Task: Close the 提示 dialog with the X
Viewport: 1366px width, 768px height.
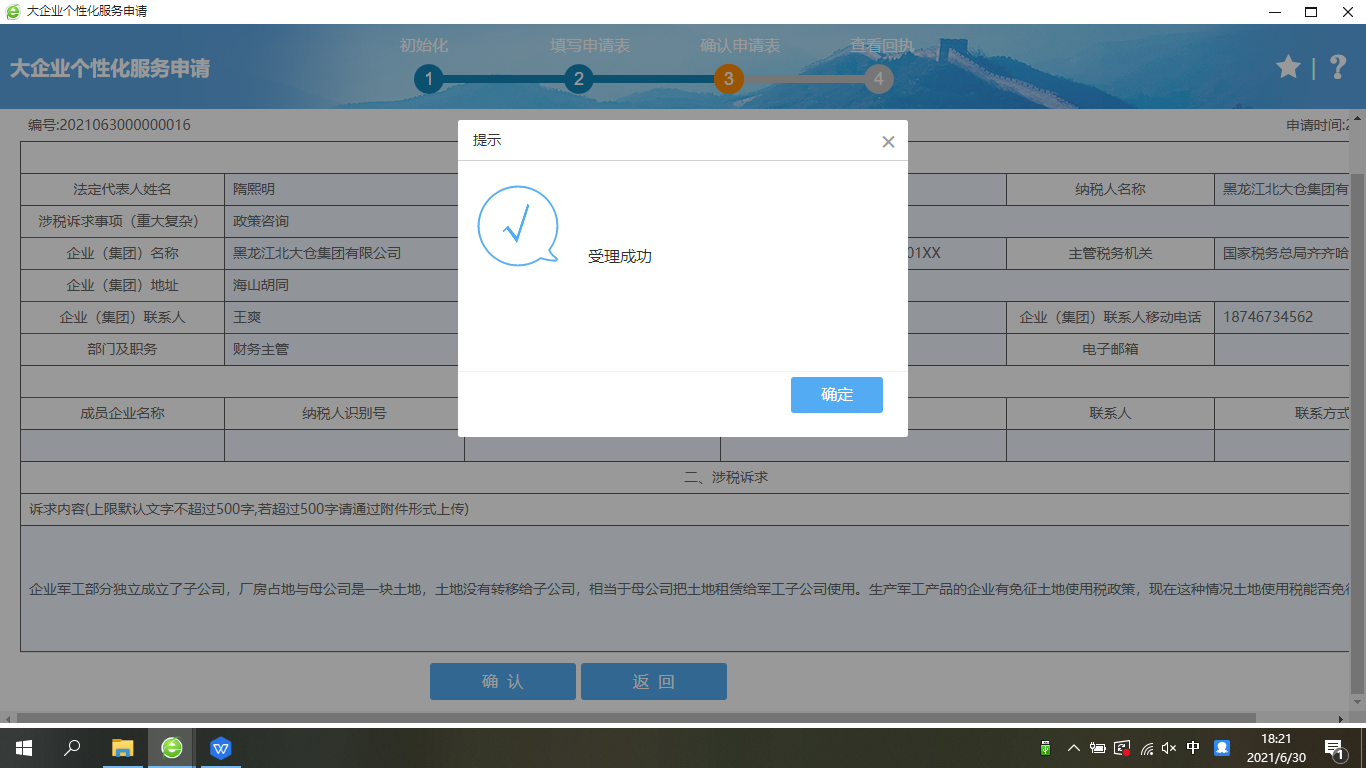Action: click(888, 142)
